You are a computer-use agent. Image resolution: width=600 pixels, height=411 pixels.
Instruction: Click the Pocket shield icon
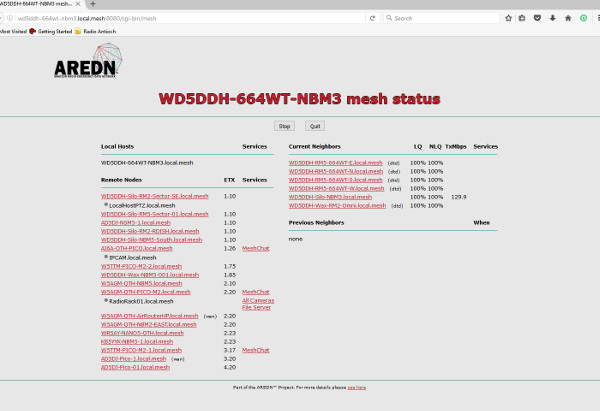pyautogui.click(x=537, y=18)
